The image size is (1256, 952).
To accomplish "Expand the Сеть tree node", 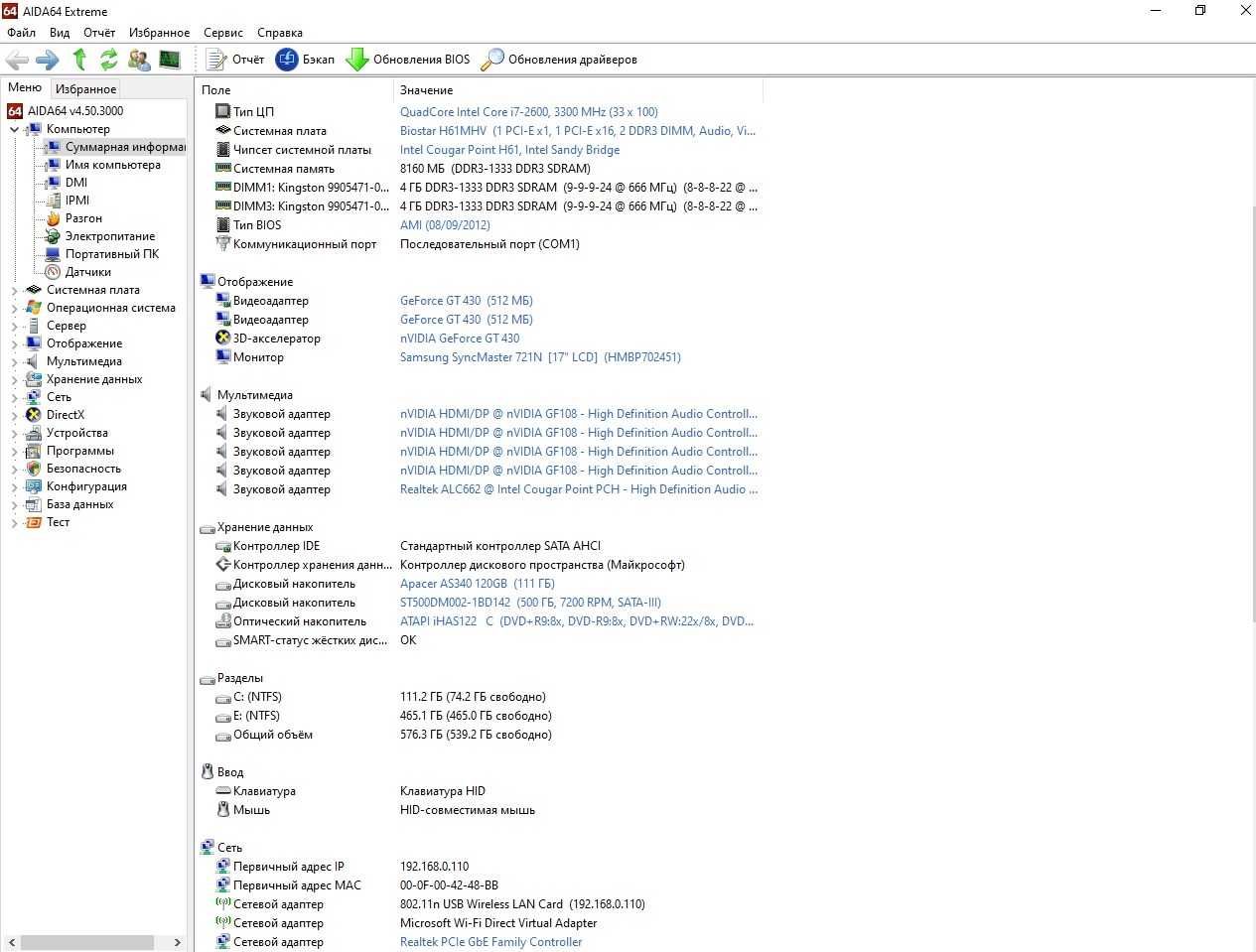I will pos(14,397).
